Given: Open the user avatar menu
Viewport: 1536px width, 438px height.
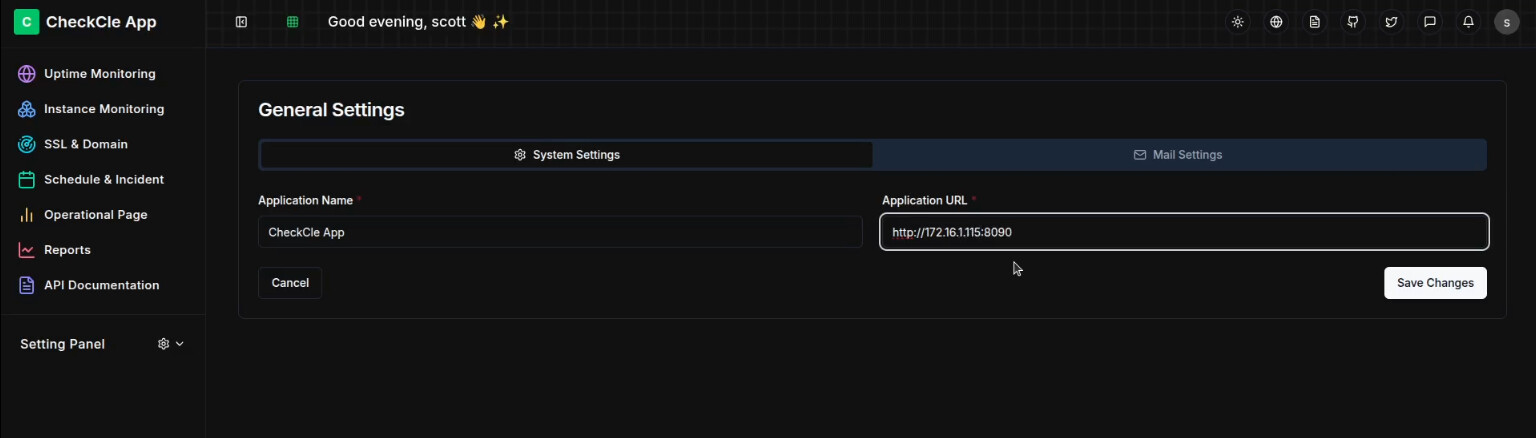Looking at the screenshot, I should tap(1507, 22).
